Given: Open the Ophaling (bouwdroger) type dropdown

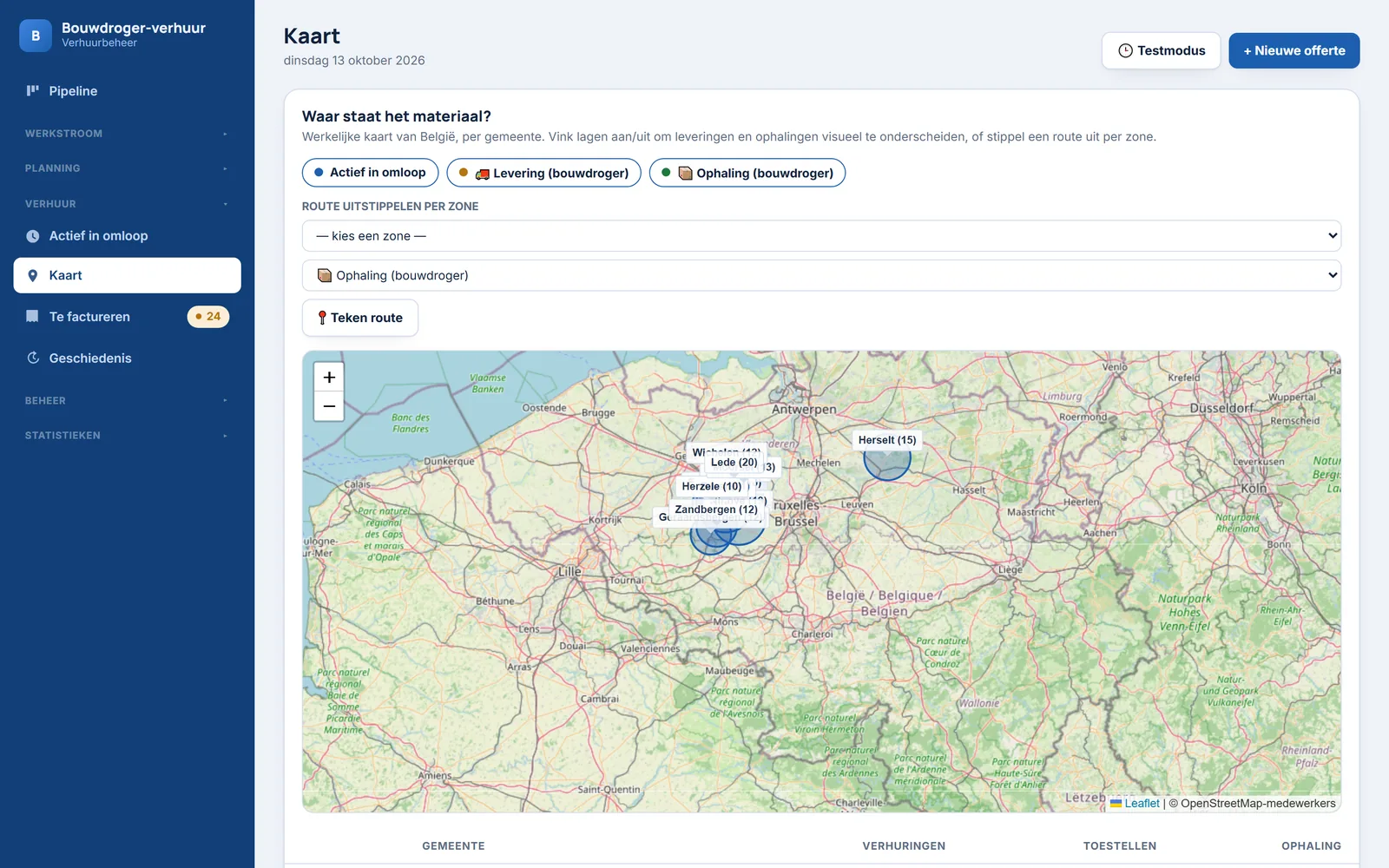Looking at the screenshot, I should (821, 275).
